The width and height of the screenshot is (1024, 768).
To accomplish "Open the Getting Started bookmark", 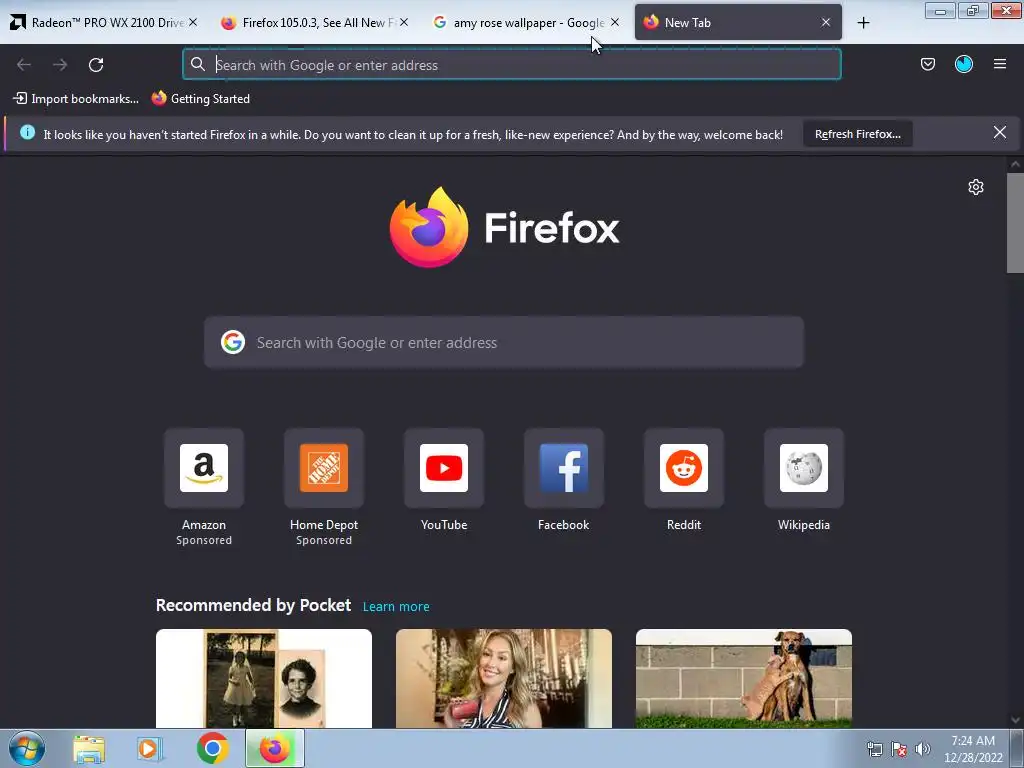I will [x=201, y=99].
